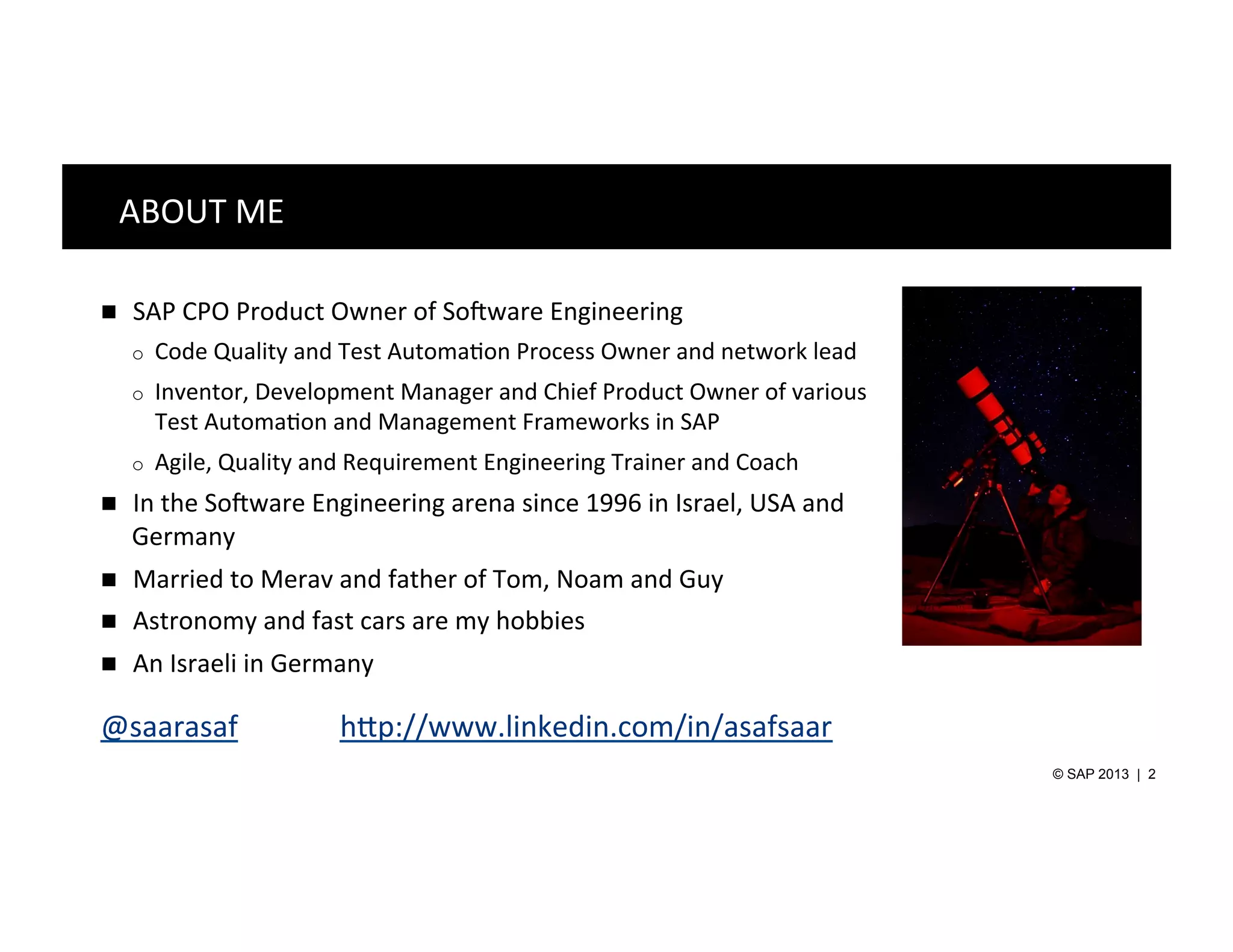Image resolution: width=1233 pixels, height=952 pixels.
Task: Select the Astronomy and fast cars line
Action: click(358, 621)
